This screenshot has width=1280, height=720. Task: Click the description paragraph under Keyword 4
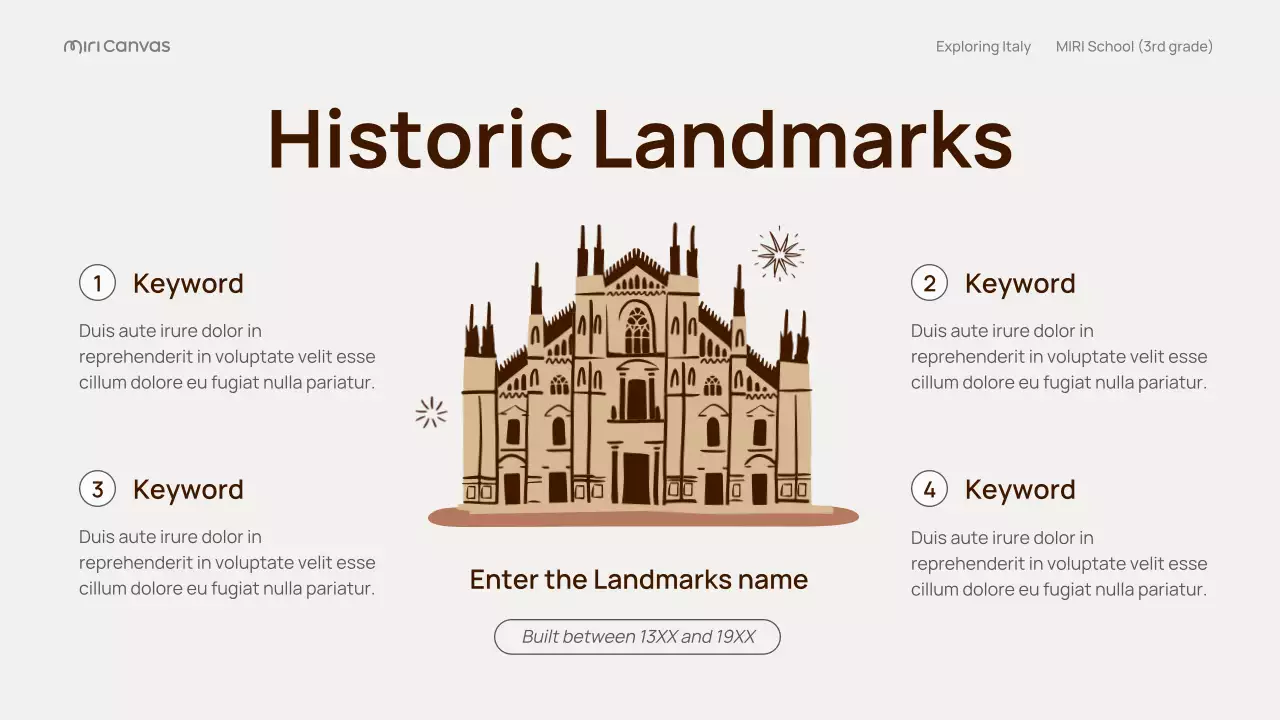point(1059,563)
